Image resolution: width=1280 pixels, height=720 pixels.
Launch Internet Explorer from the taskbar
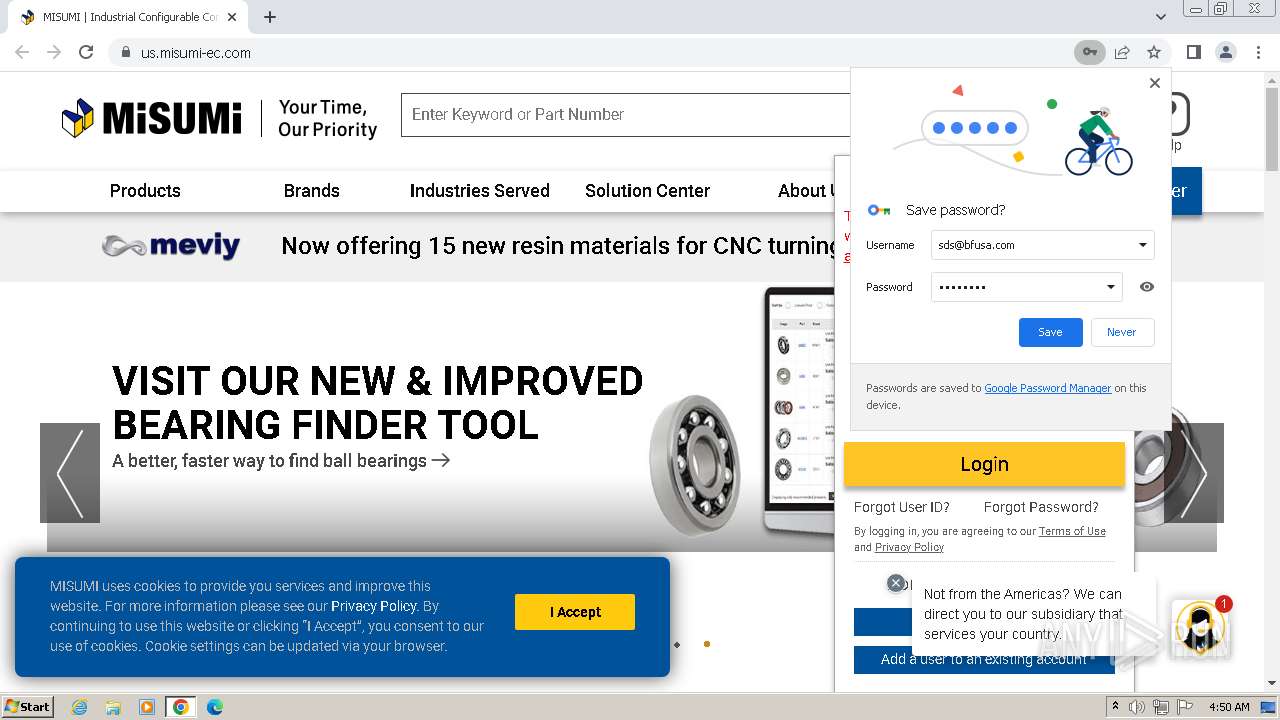[79, 707]
